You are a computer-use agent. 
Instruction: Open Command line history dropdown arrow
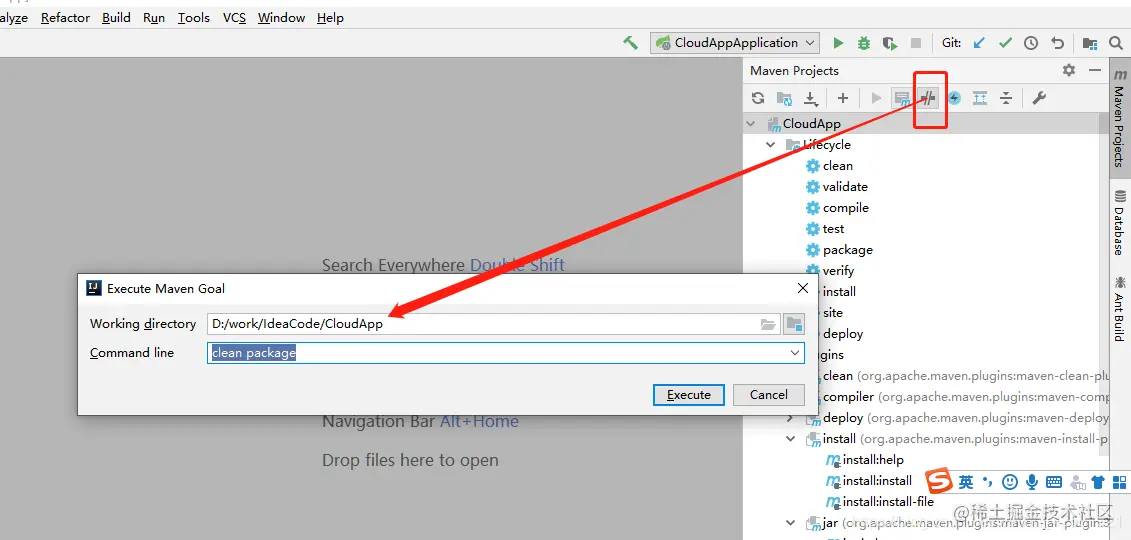(x=795, y=353)
